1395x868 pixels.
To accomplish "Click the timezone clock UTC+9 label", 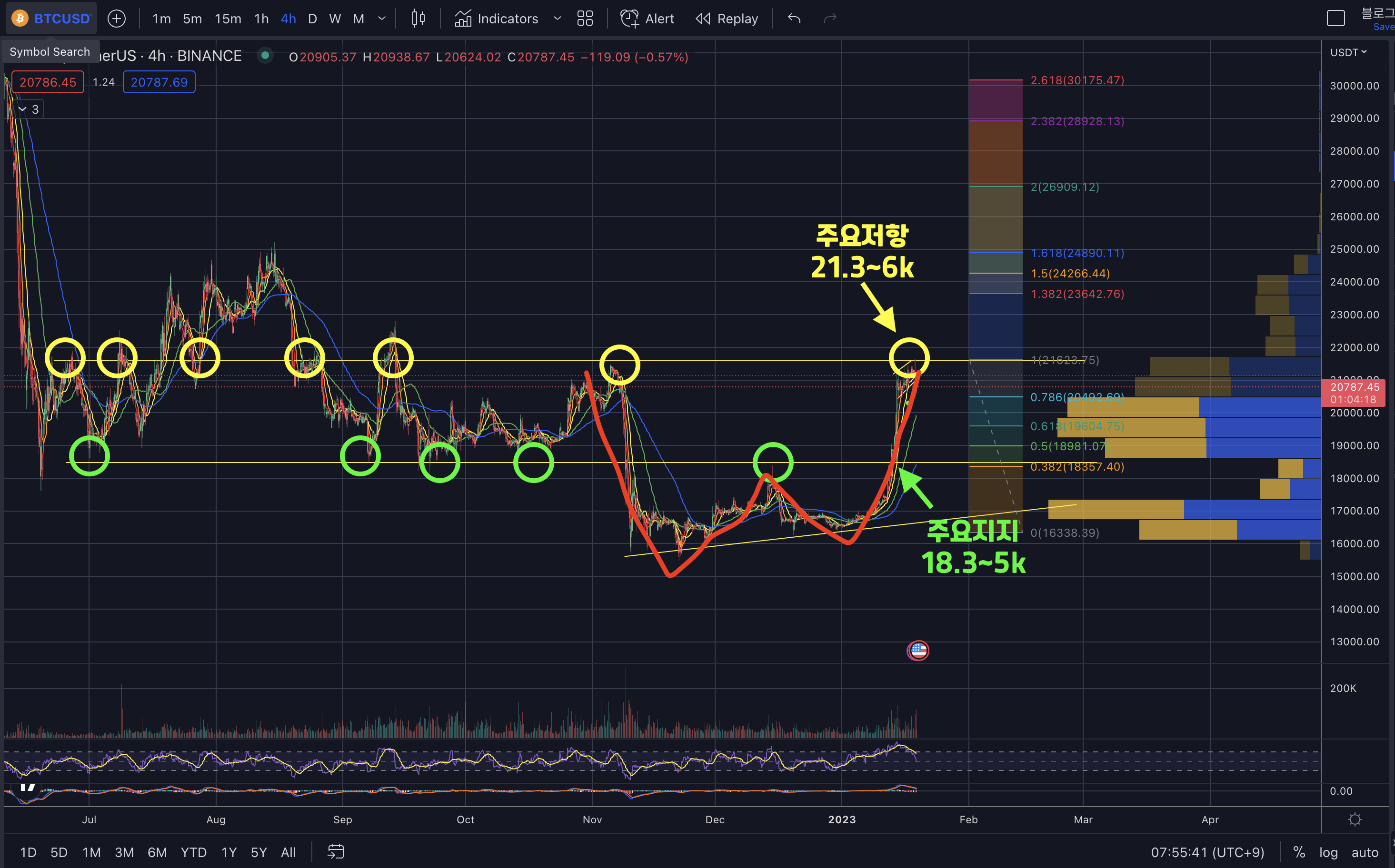I will [1207, 852].
